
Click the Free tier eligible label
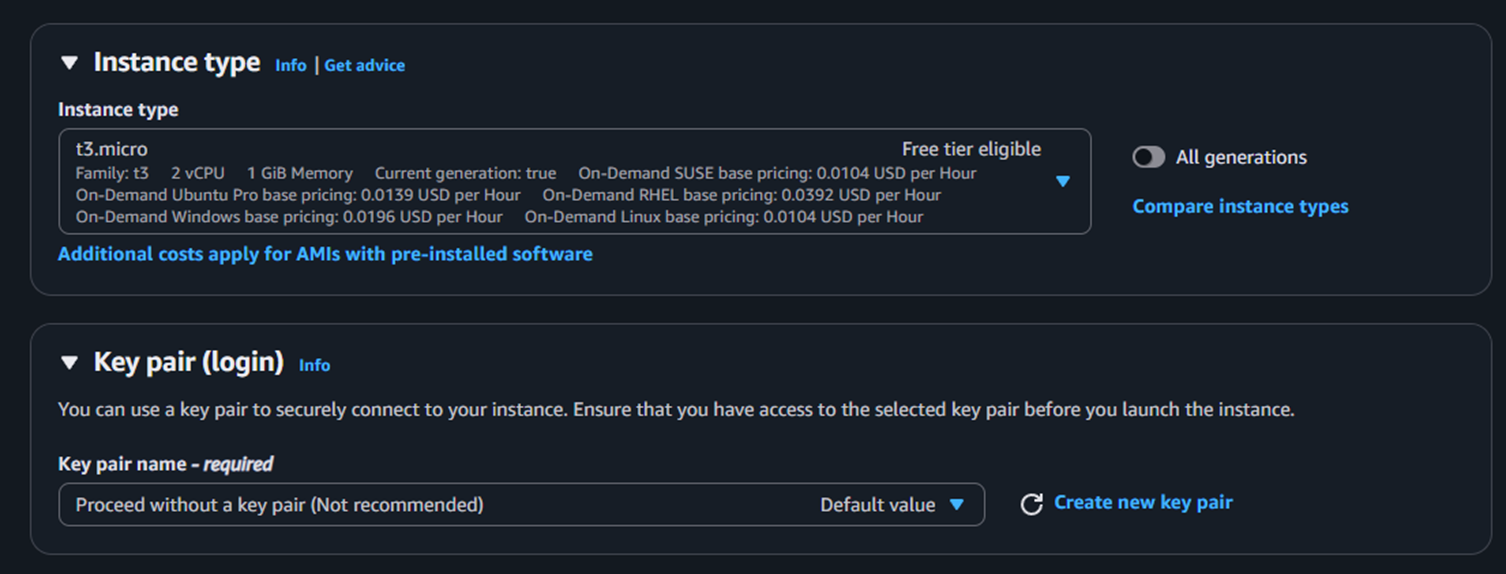coord(971,149)
